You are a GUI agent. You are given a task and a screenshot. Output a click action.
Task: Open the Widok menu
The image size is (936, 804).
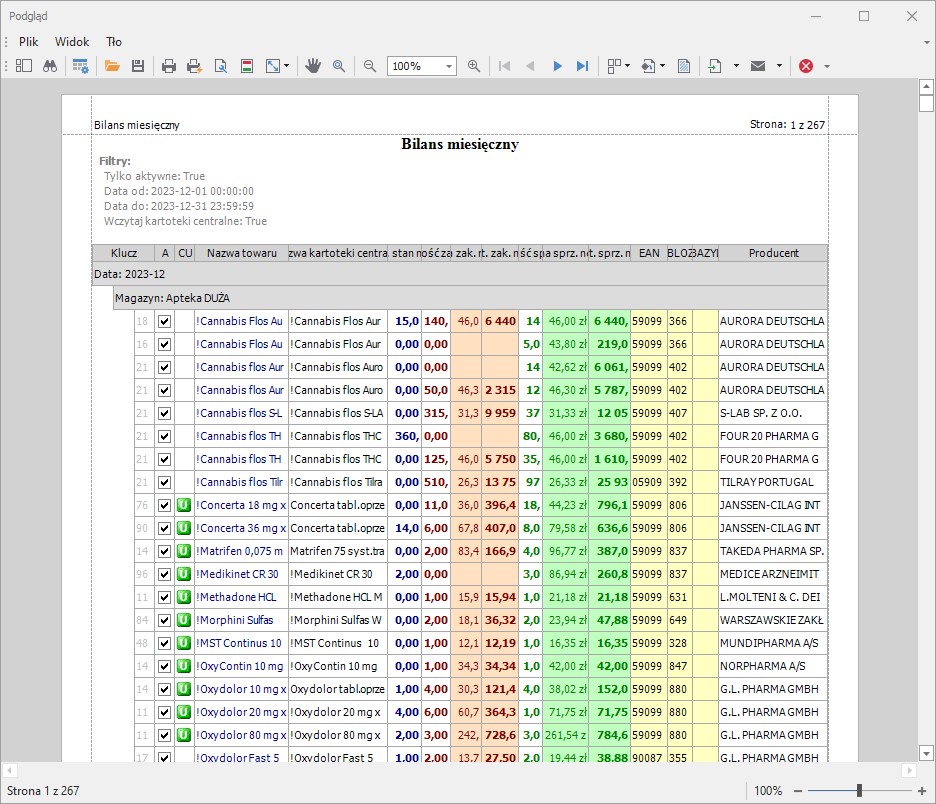coord(72,42)
